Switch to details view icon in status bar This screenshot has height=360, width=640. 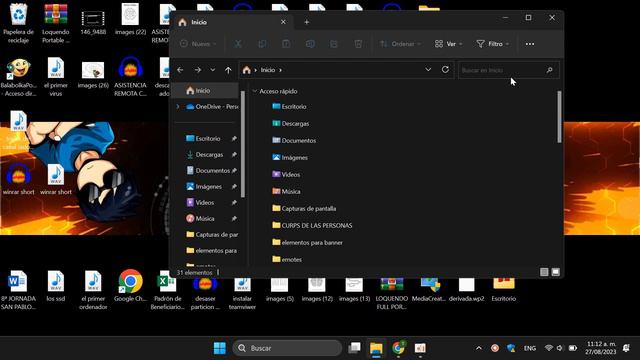(544, 272)
